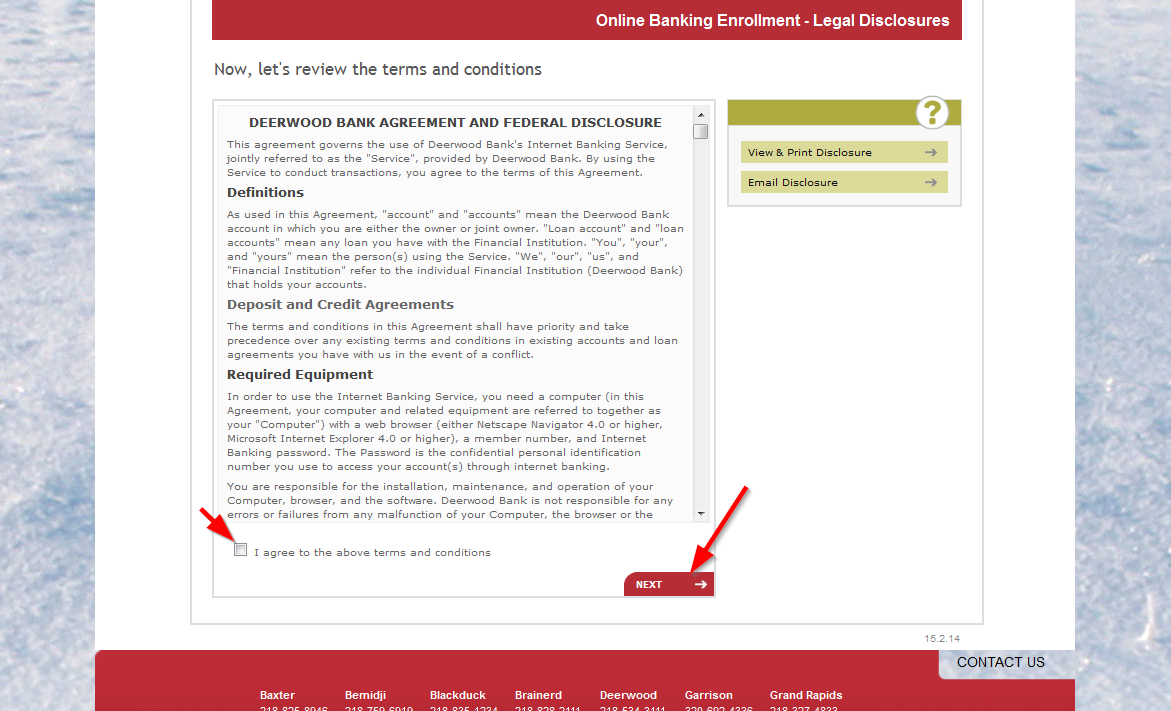Open View & Print Disclosure

pos(844,152)
